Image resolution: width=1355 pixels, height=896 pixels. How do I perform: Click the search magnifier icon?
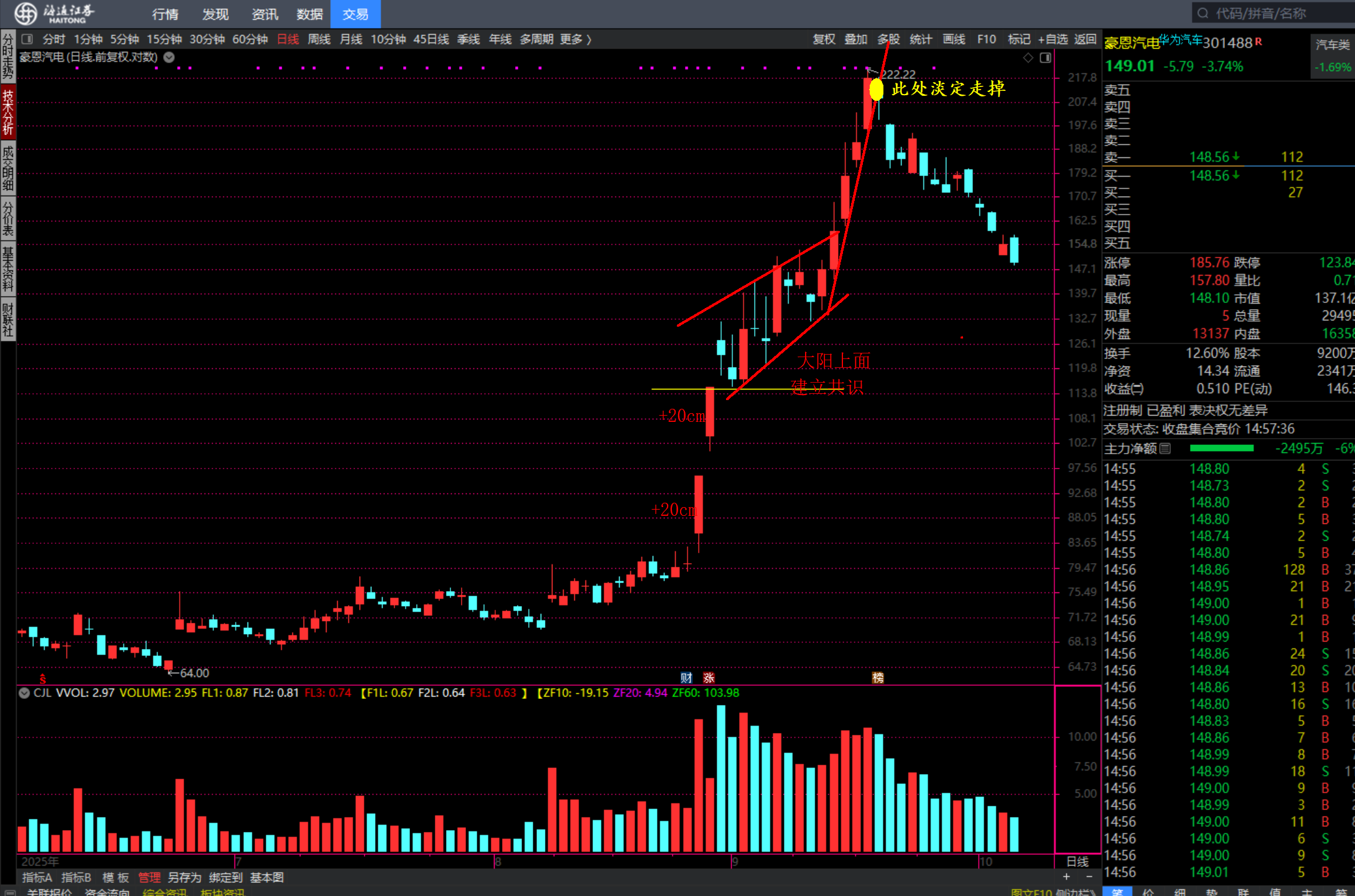pyautogui.click(x=1203, y=13)
